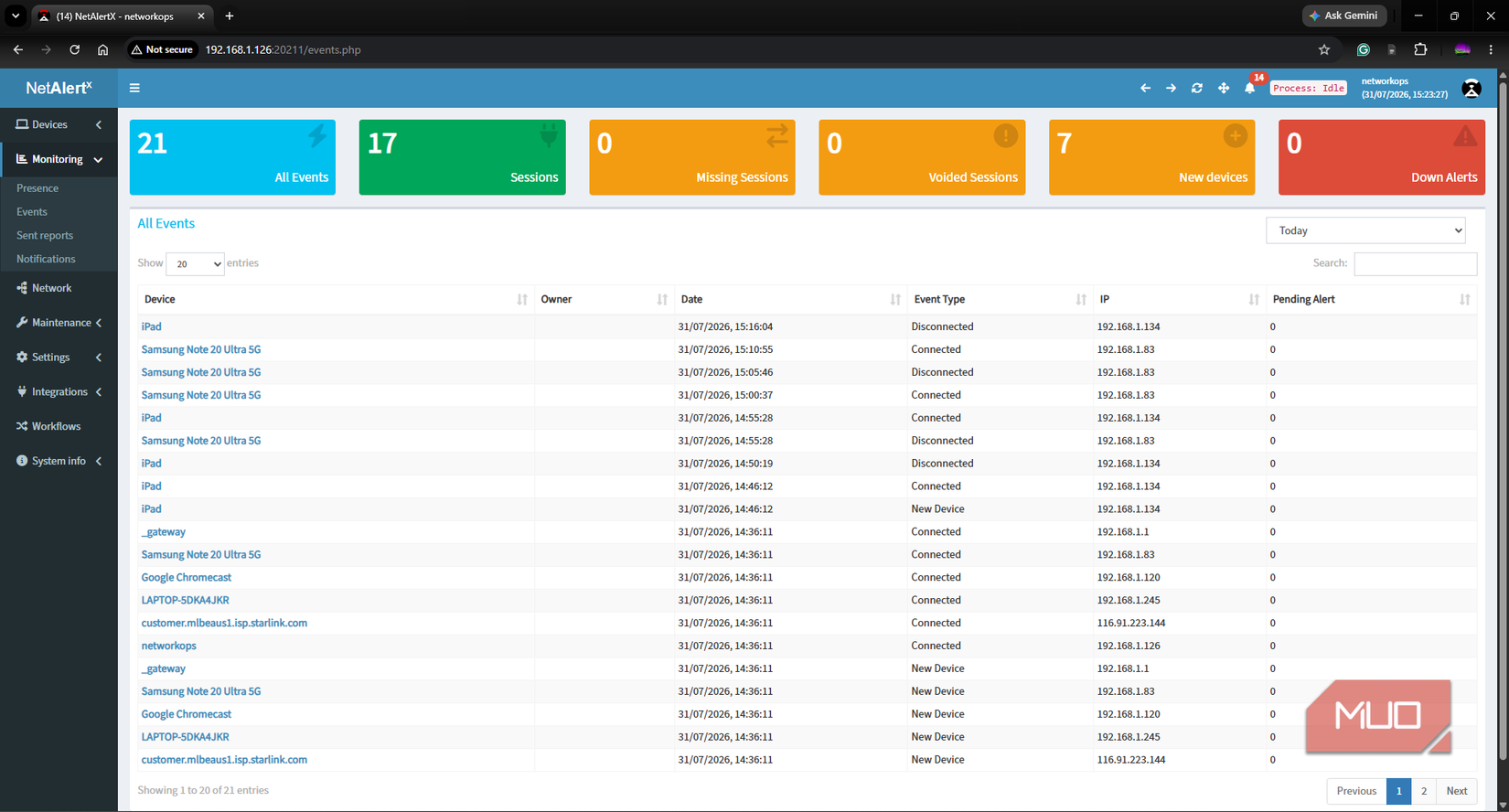Open the Show entries count dropdown
The height and width of the screenshot is (812, 1509).
coord(195,263)
